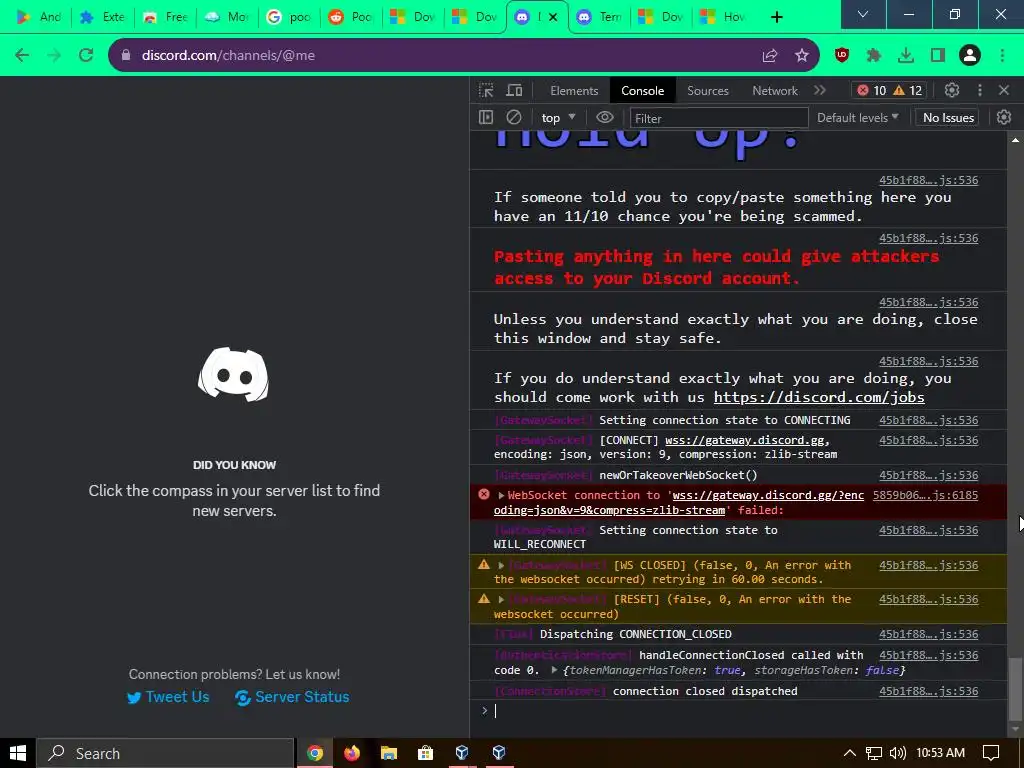Click the 12 warnings counter
Viewport: 1024px width, 768px height.
click(x=908, y=90)
